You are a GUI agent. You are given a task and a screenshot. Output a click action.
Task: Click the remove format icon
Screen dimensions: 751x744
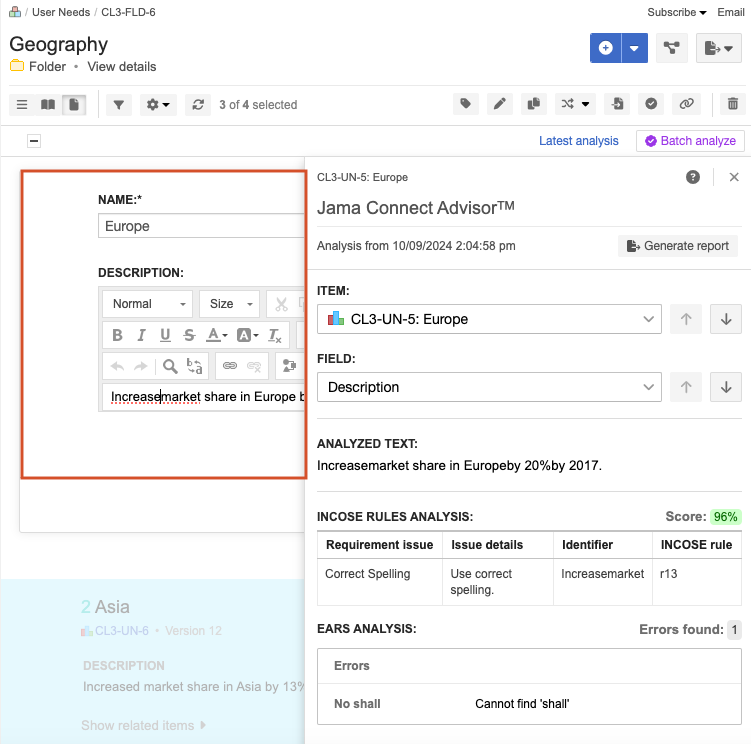[274, 335]
